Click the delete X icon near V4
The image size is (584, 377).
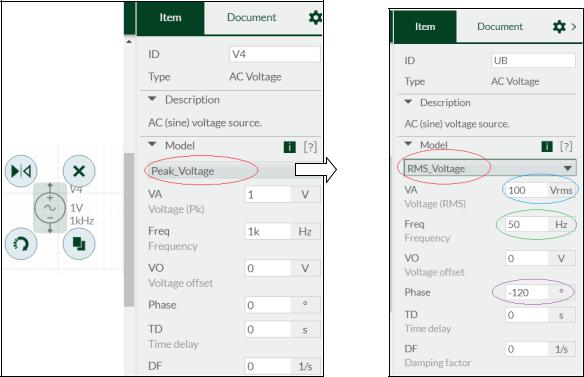pos(79,171)
